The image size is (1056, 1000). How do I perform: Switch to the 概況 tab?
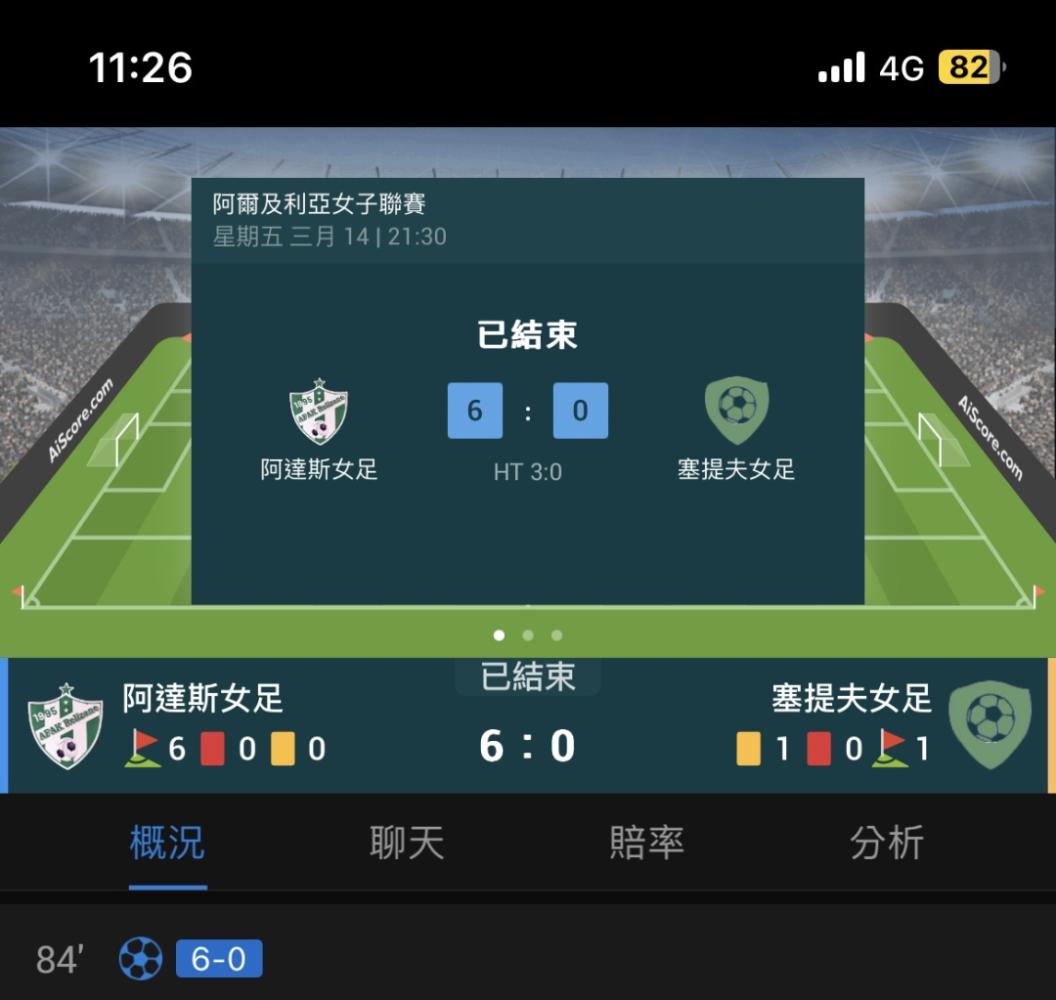(x=168, y=842)
